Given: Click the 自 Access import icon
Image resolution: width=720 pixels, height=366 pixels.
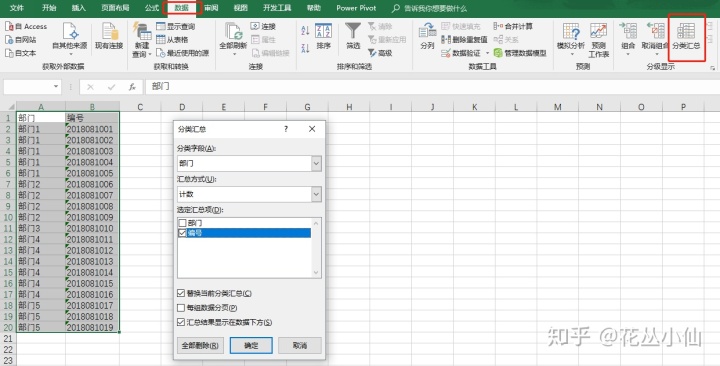Looking at the screenshot, I should coord(9,27).
